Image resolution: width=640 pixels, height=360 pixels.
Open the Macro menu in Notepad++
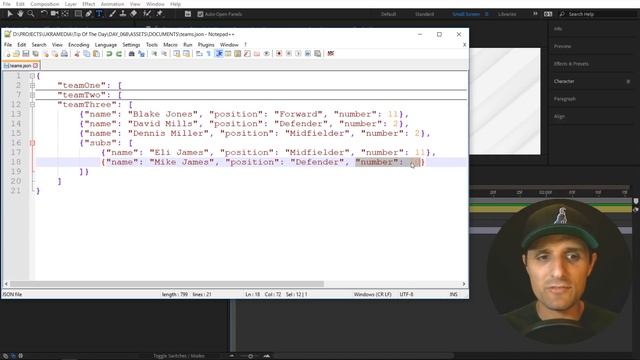170,44
